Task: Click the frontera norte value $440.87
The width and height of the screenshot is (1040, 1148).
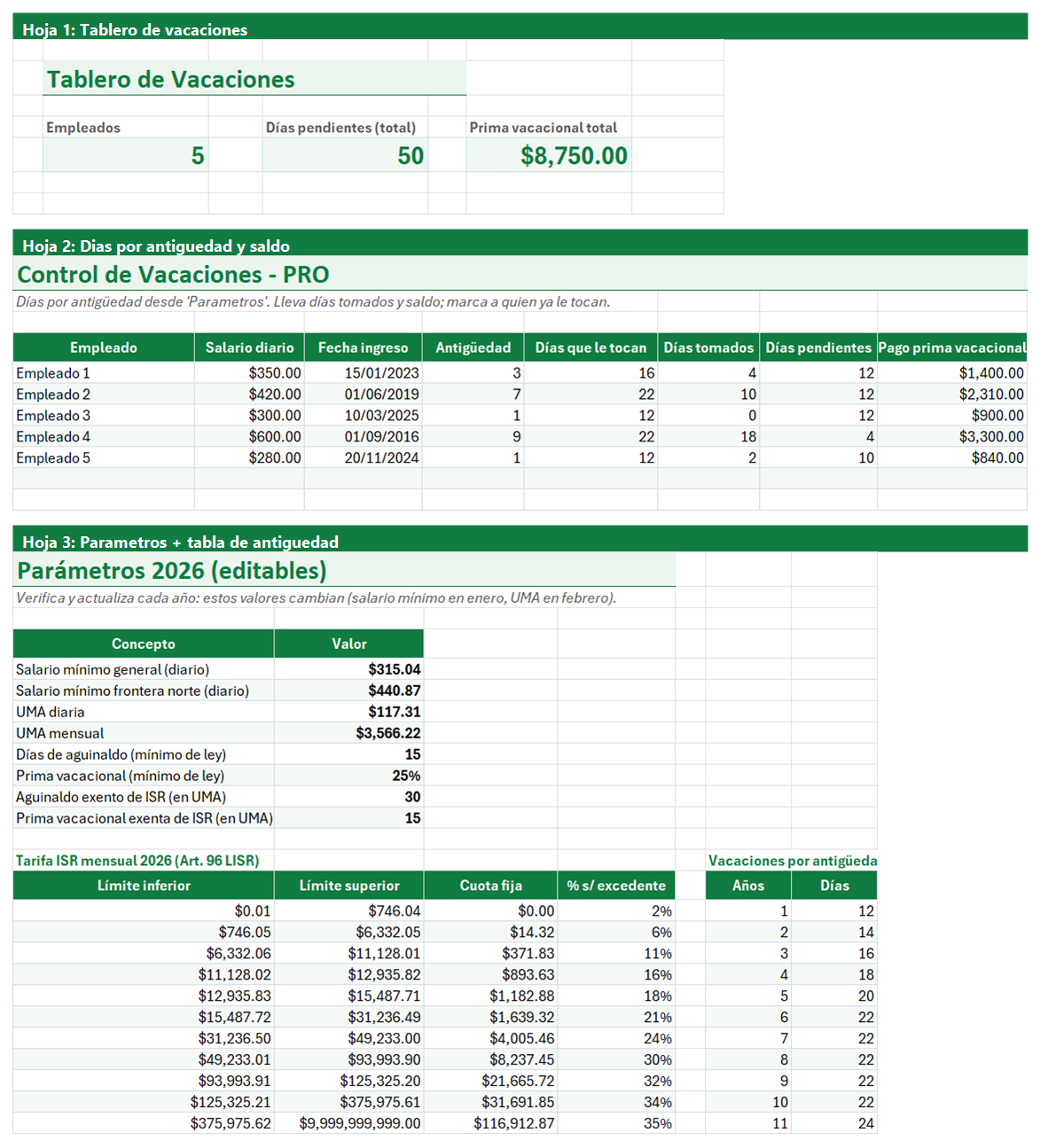Action: point(349,691)
